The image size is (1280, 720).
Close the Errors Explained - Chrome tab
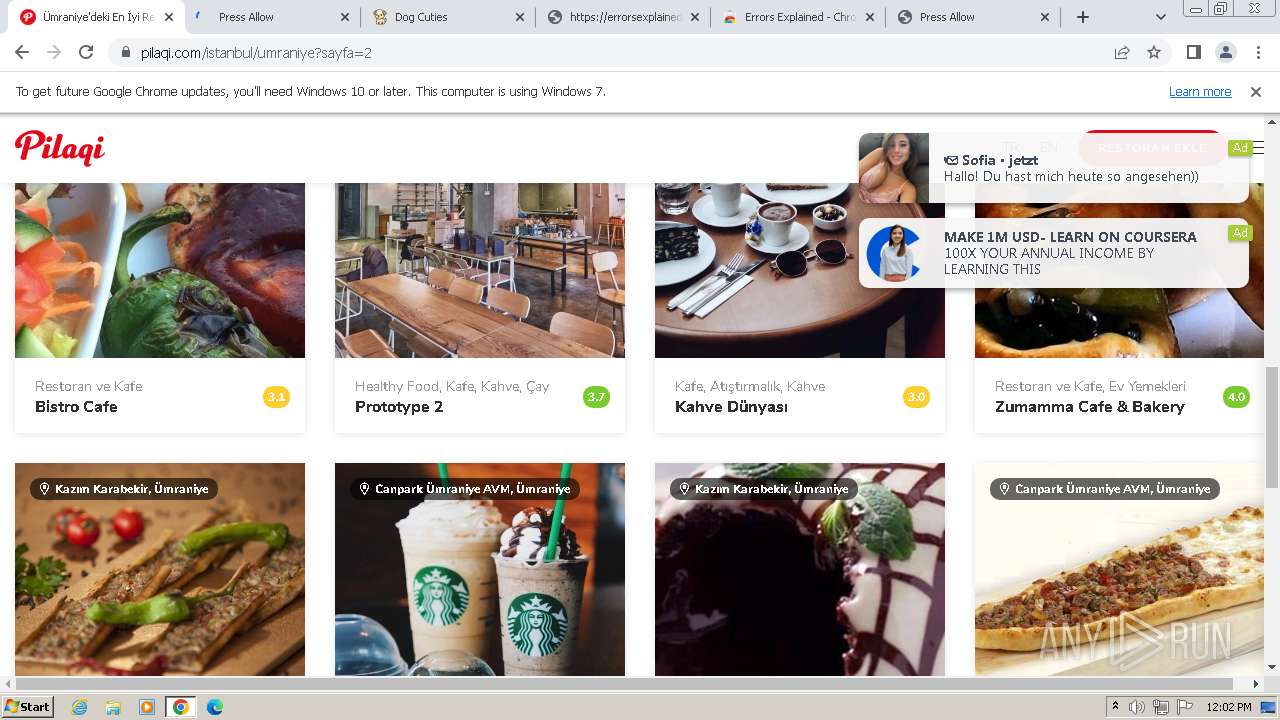point(869,17)
